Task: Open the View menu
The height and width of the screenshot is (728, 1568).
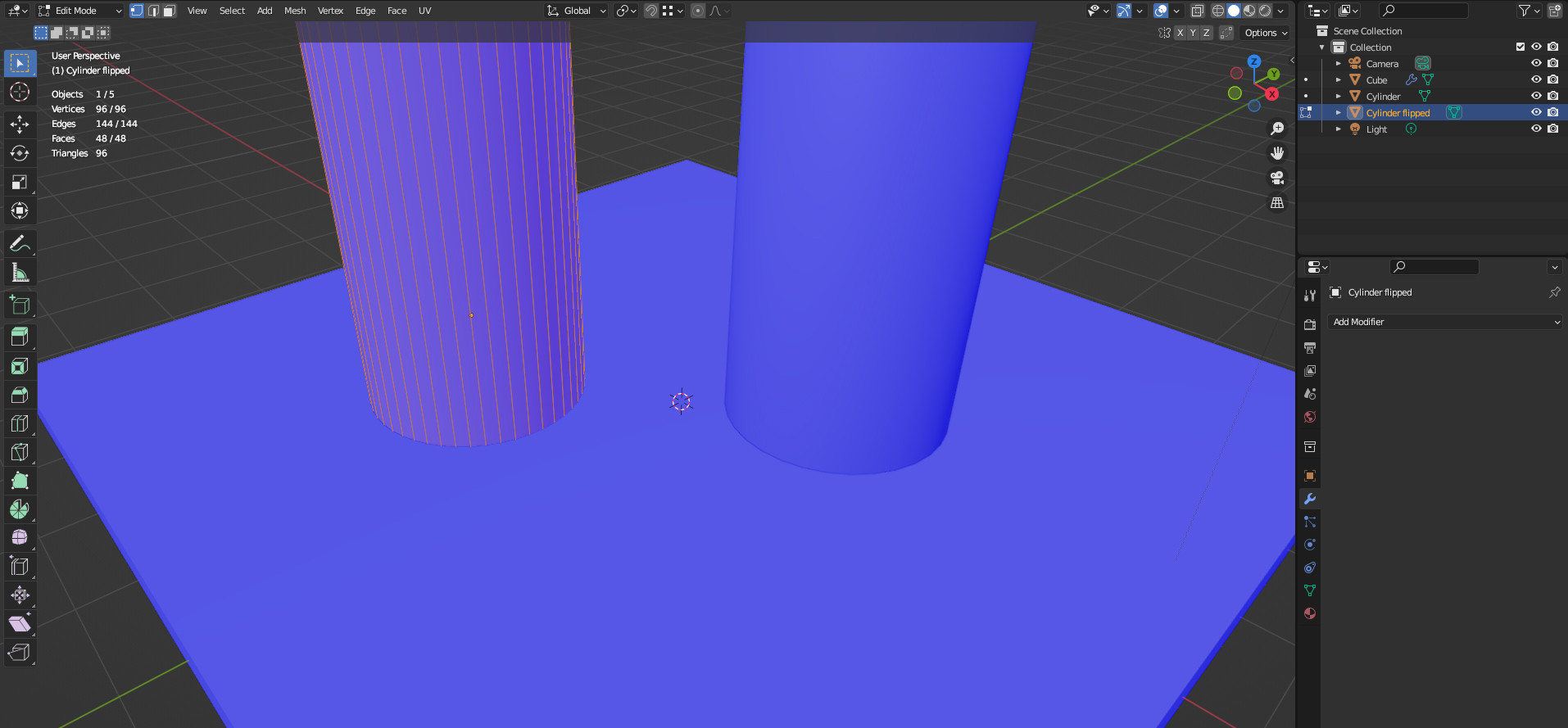Action: pos(197,11)
